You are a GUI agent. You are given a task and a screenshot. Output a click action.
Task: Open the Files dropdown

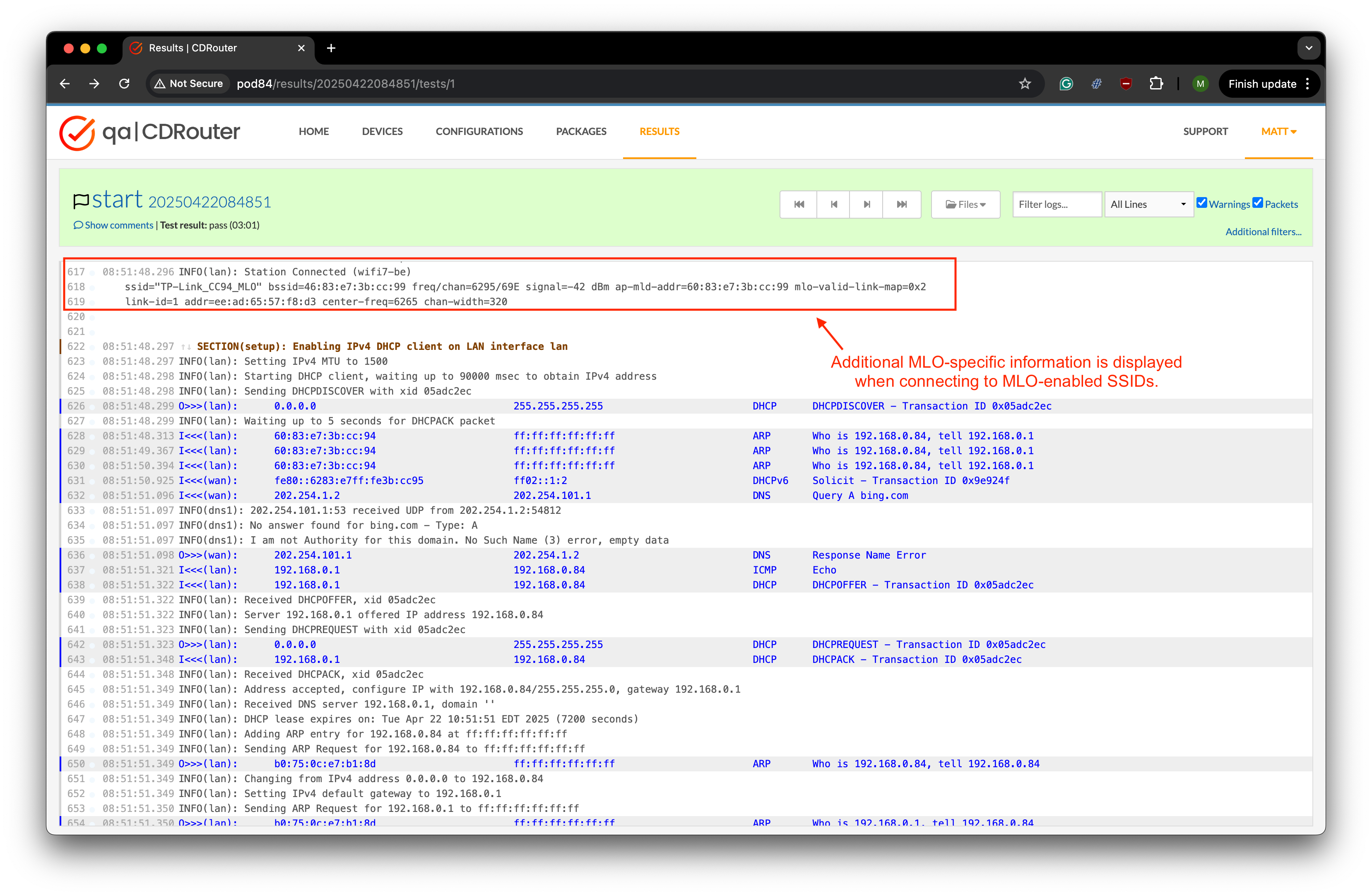click(965, 204)
